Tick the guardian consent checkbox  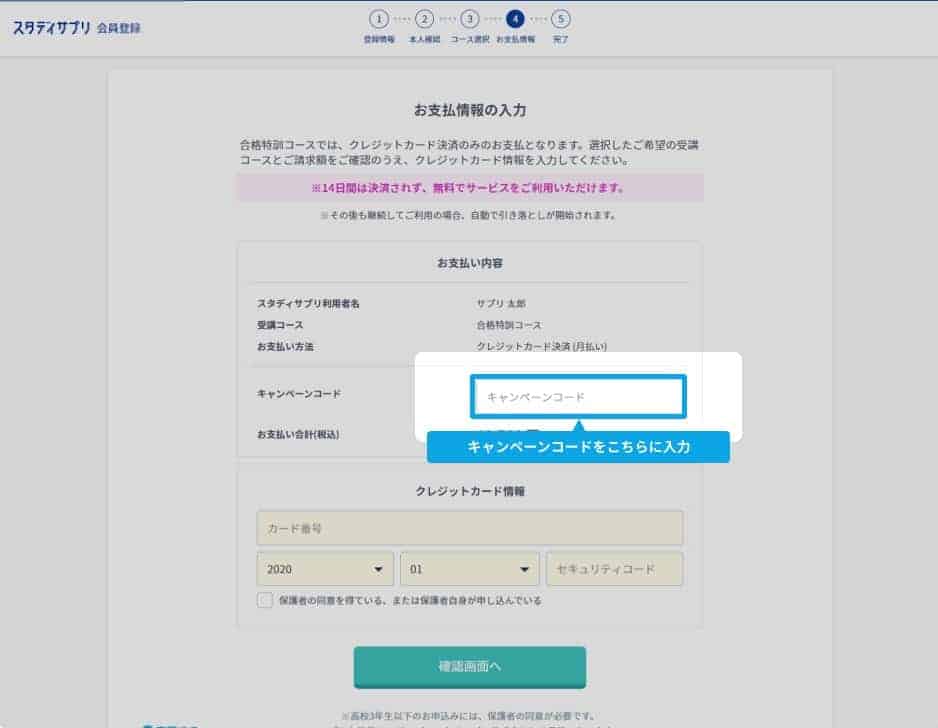point(264,600)
